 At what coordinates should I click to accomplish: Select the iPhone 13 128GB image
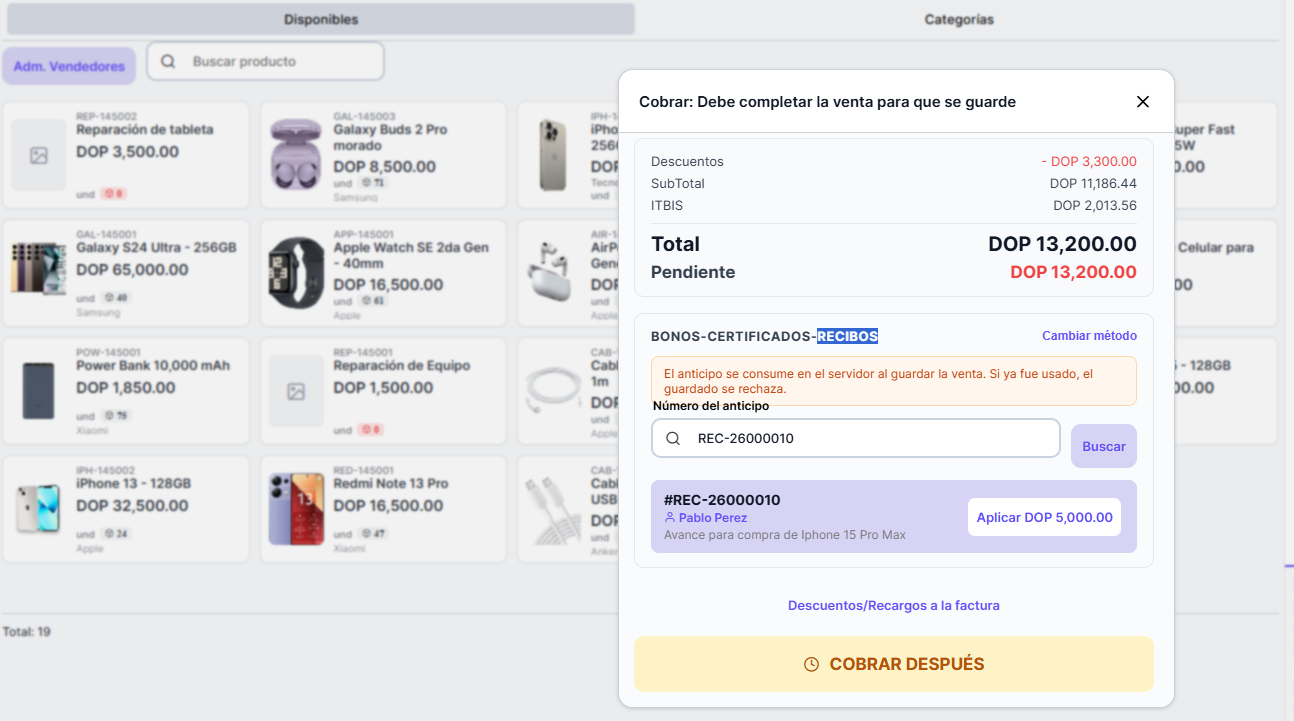pyautogui.click(x=39, y=509)
